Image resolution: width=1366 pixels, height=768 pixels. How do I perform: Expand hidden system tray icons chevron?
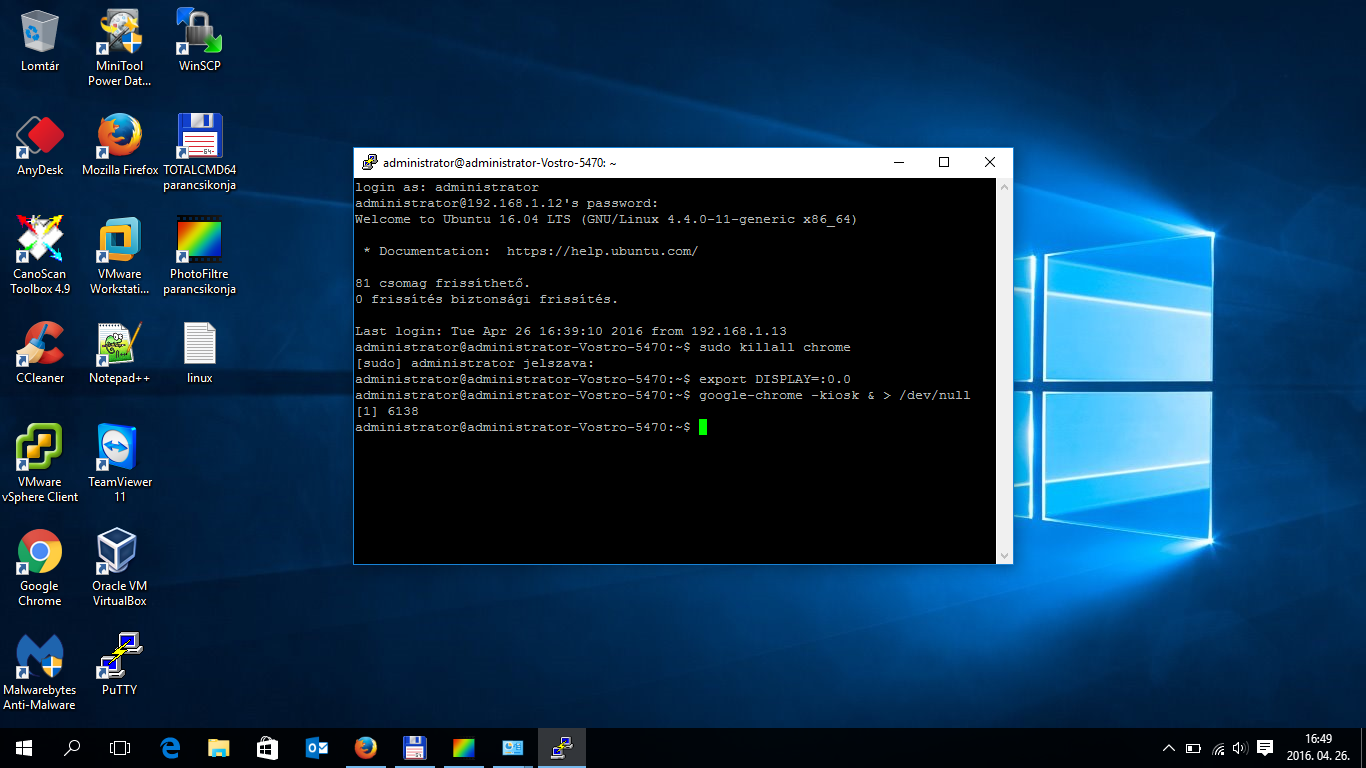click(x=1168, y=748)
